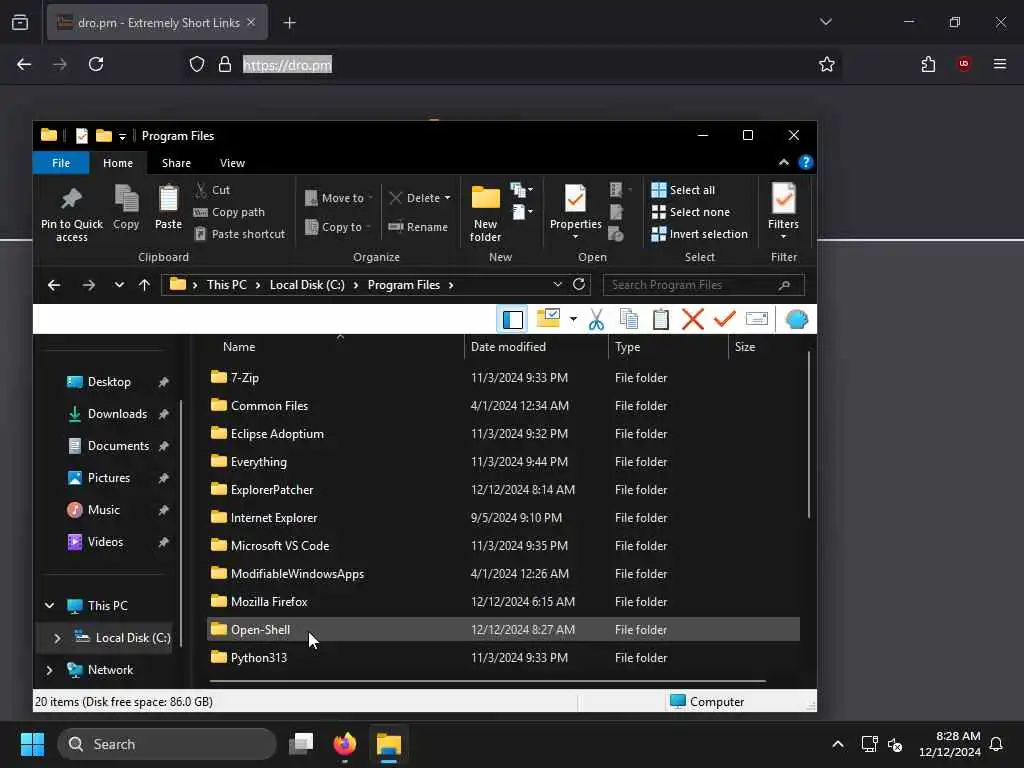Click Select none in the ribbon
This screenshot has height=768, width=1024.
point(691,212)
